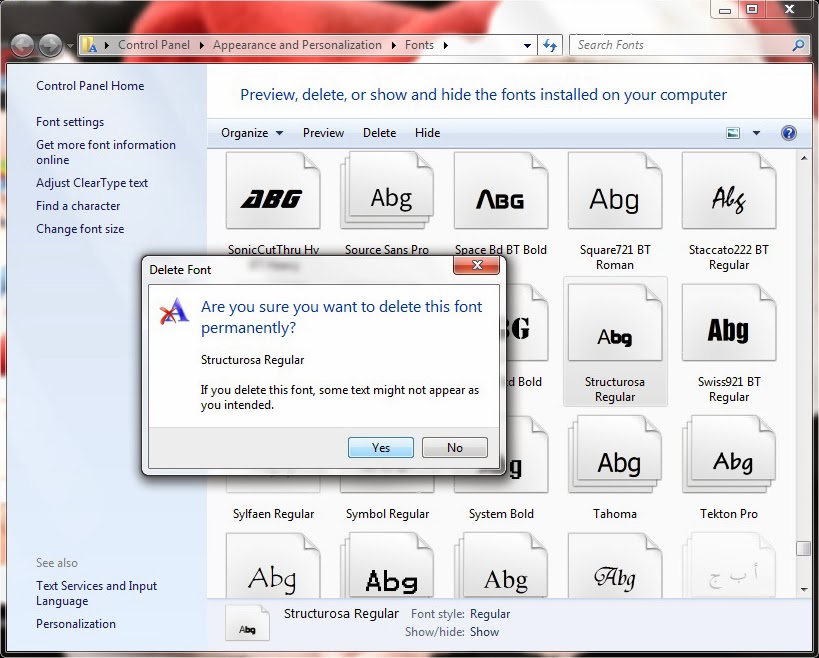Click the recent pages dropdown arrow by Forward

click(x=70, y=46)
